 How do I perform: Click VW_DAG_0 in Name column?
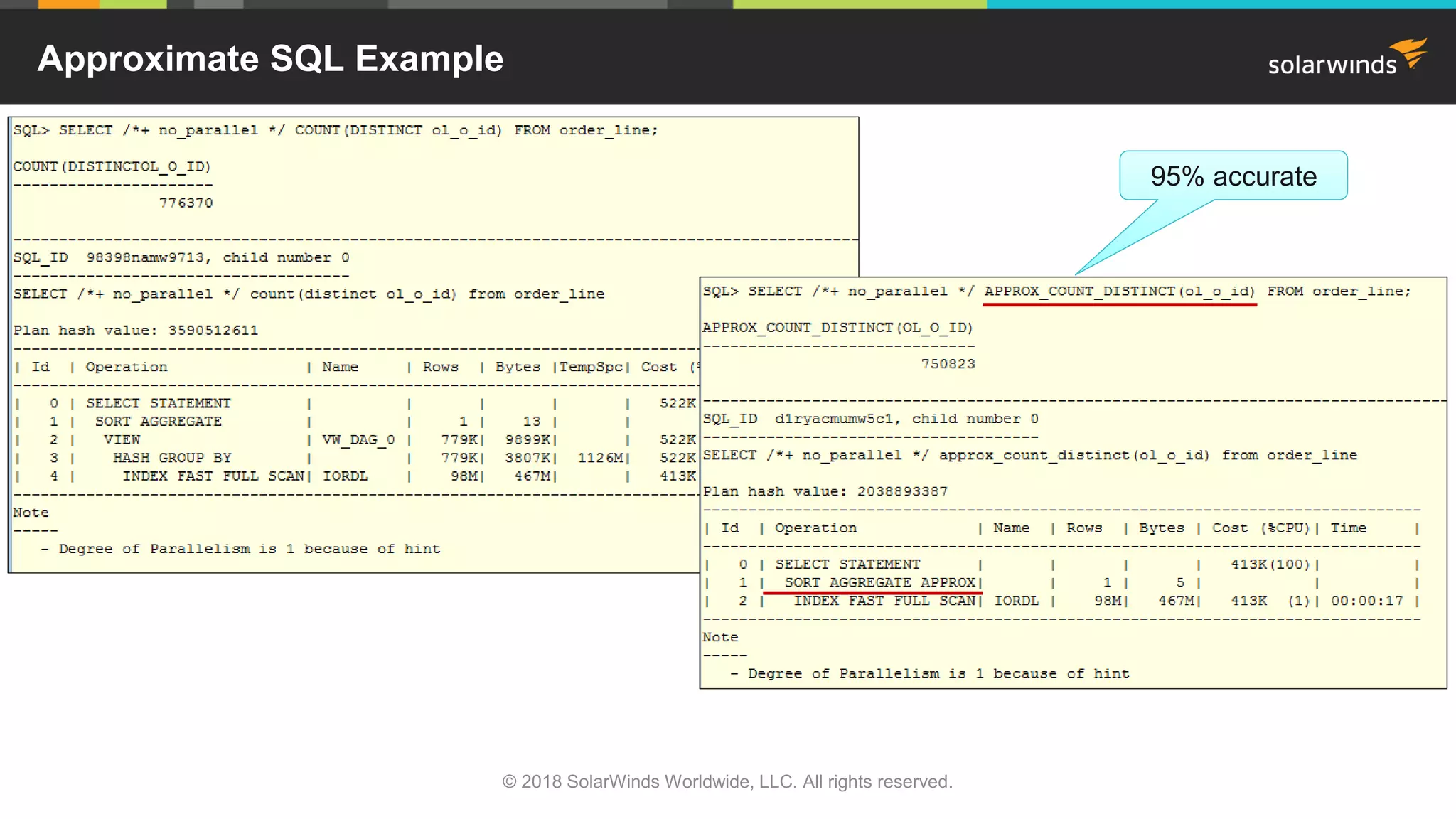tap(358, 440)
